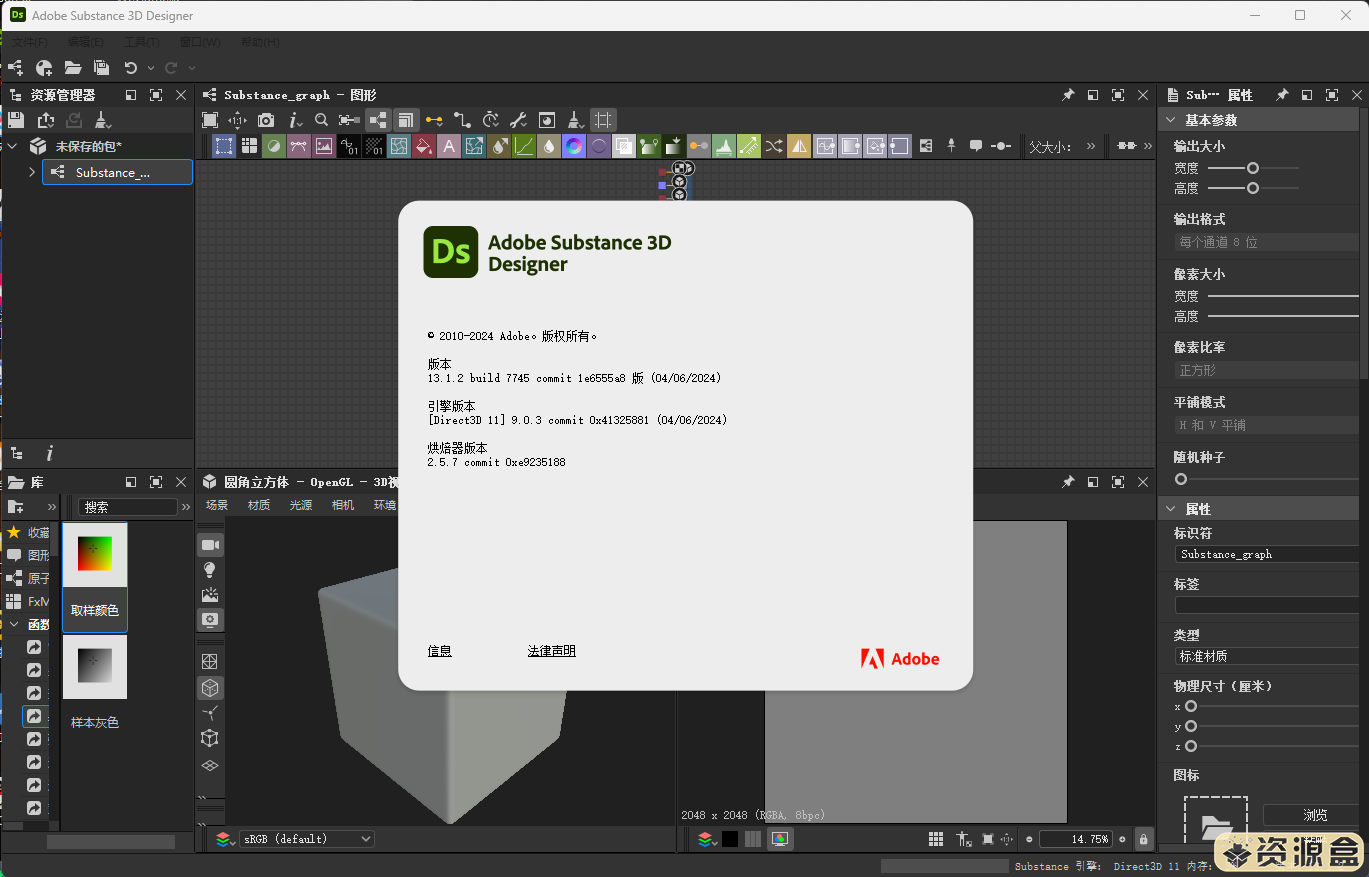
Task: Add a Comment via the speech bubble icon
Action: coord(976,146)
